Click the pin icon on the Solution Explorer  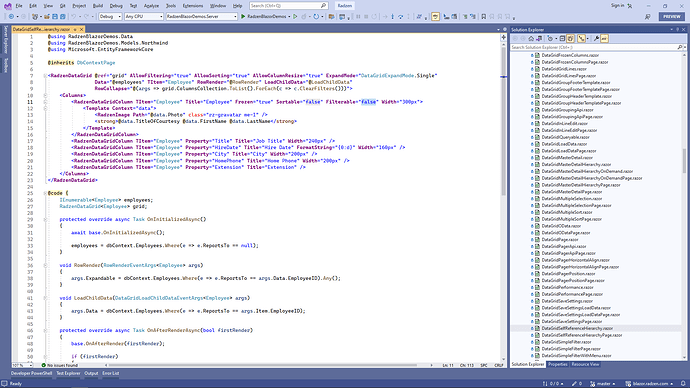678,29
